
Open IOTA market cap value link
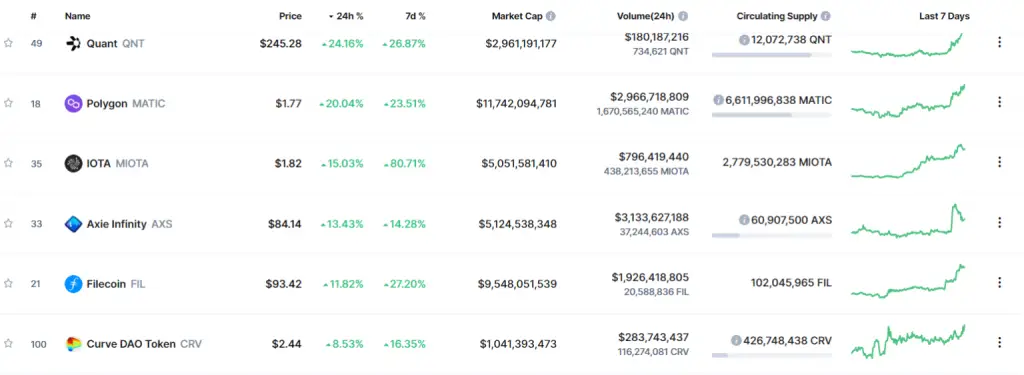[x=519, y=163]
